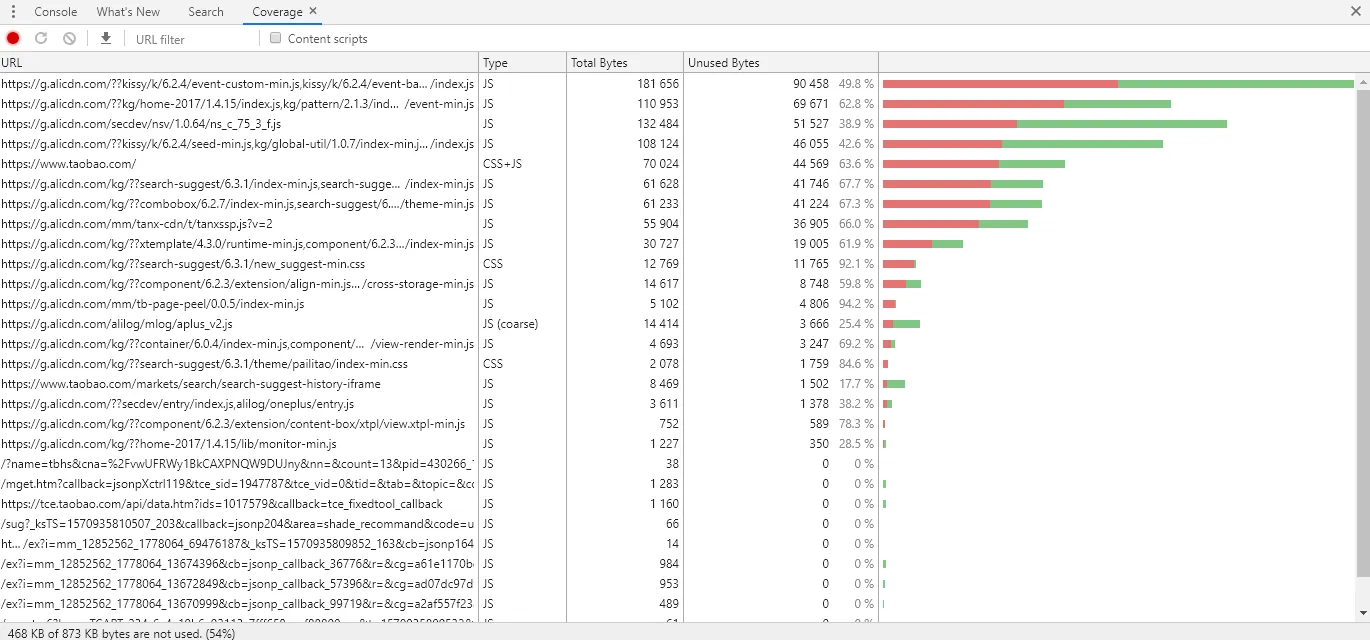
Task: Sort by the Unused Bytes column header
Action: [x=780, y=63]
